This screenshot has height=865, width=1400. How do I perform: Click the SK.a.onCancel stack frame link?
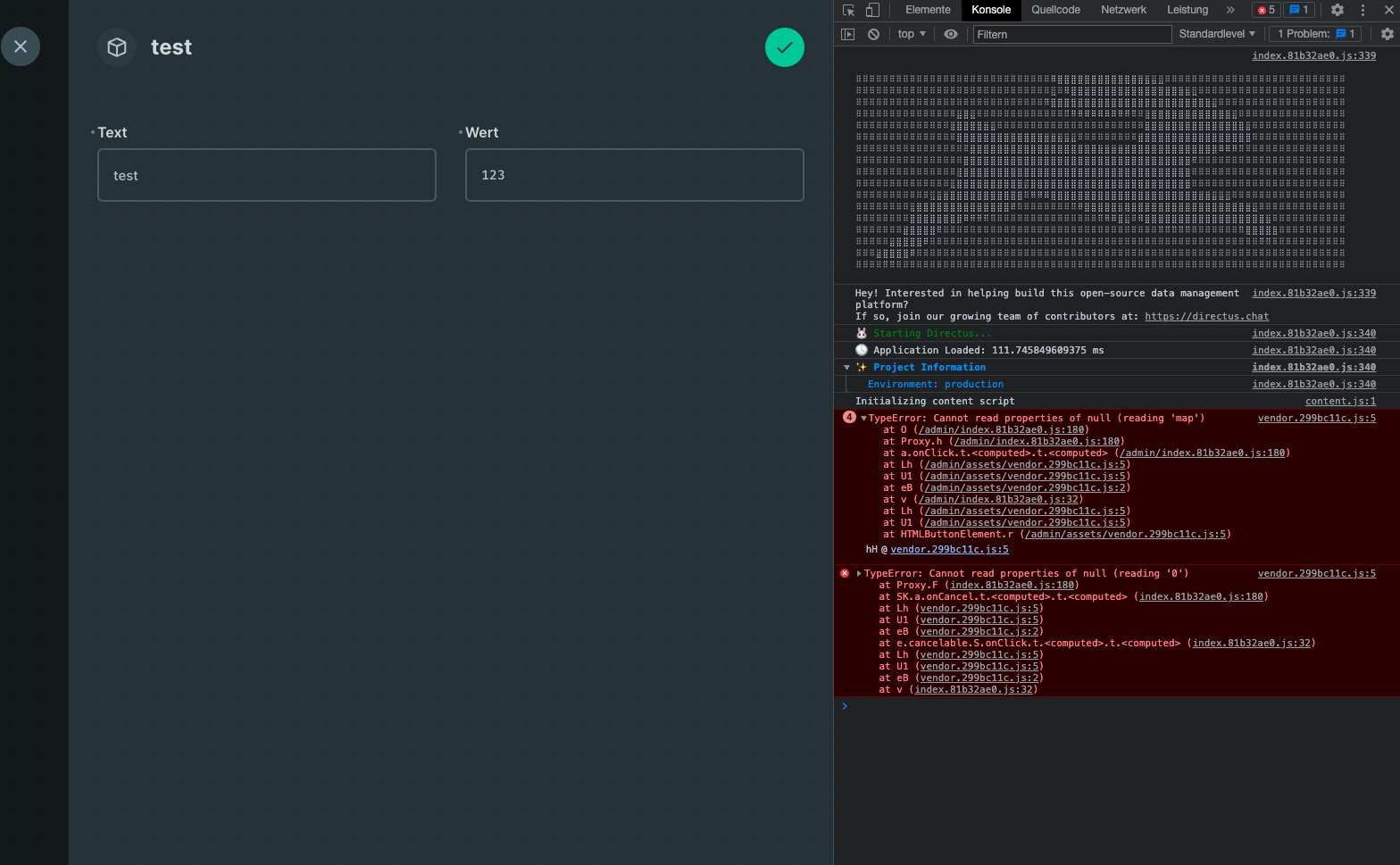[x=1201, y=596]
